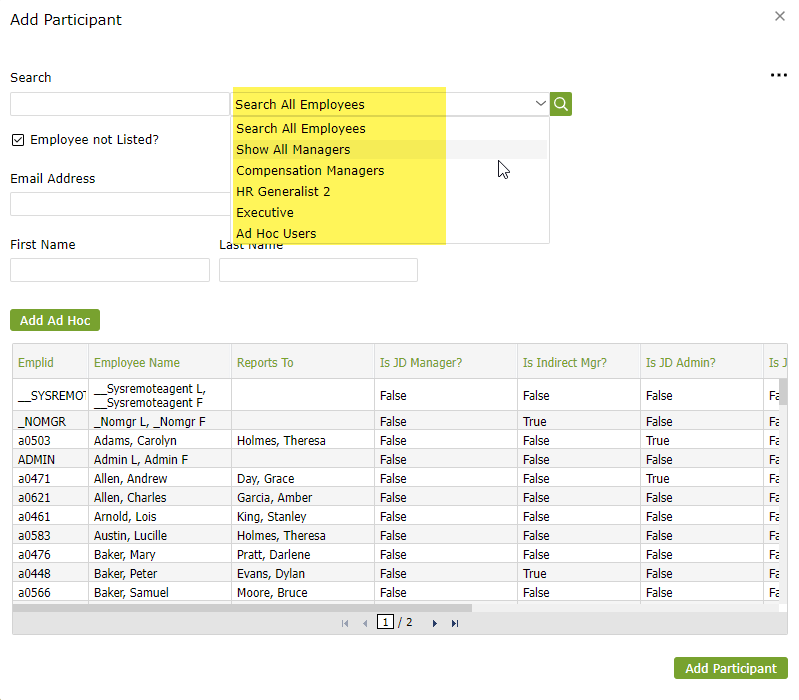Go to the next page of results
799x700 pixels.
tap(435, 623)
